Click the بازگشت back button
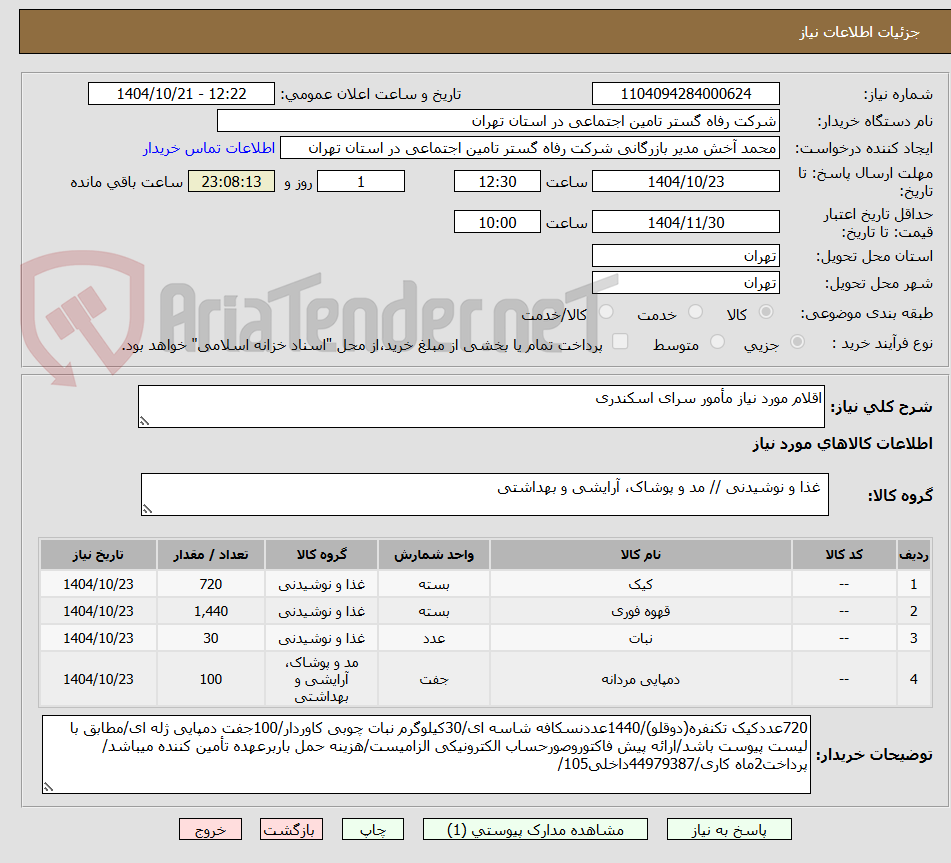The height and width of the screenshot is (863, 951). tap(291, 829)
